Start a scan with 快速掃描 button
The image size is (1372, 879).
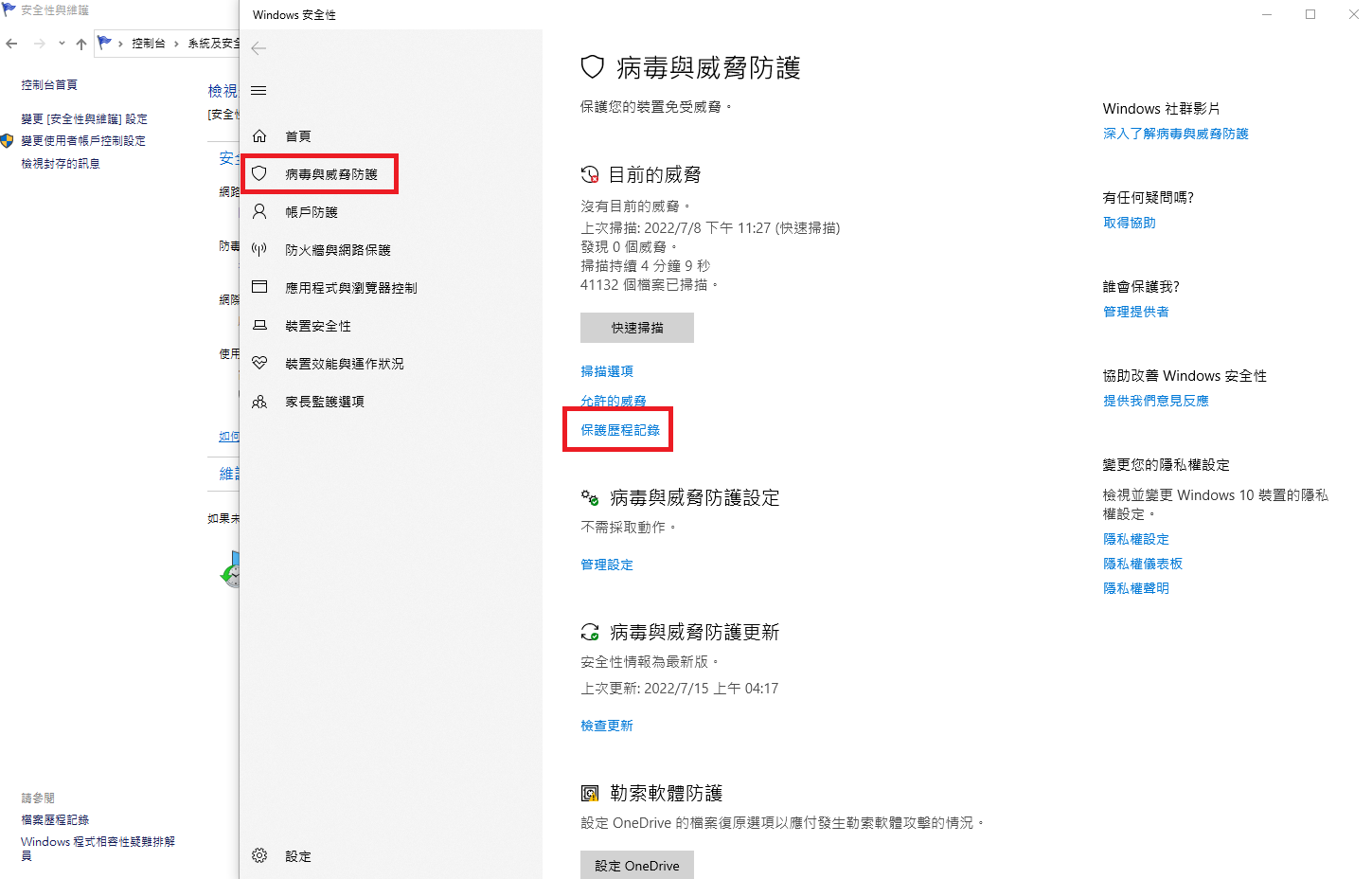pyautogui.click(x=637, y=328)
